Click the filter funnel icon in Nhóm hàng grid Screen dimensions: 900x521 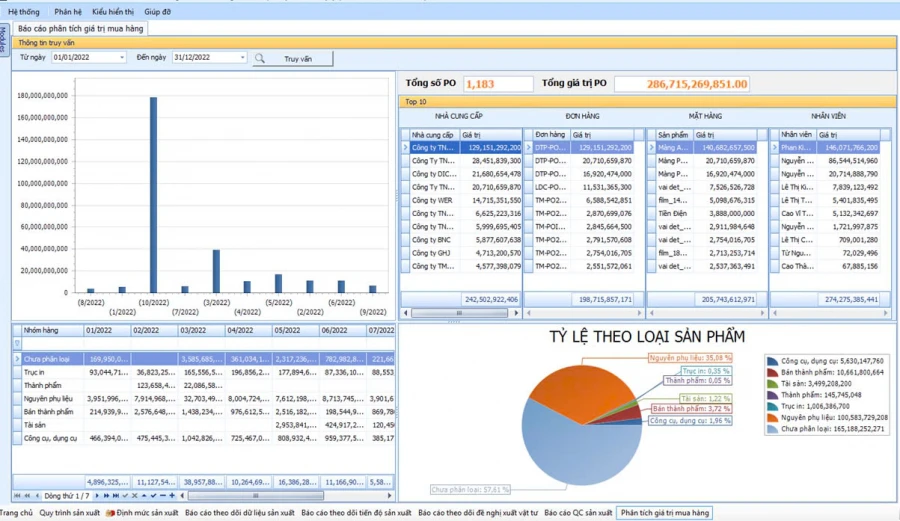(x=17, y=344)
